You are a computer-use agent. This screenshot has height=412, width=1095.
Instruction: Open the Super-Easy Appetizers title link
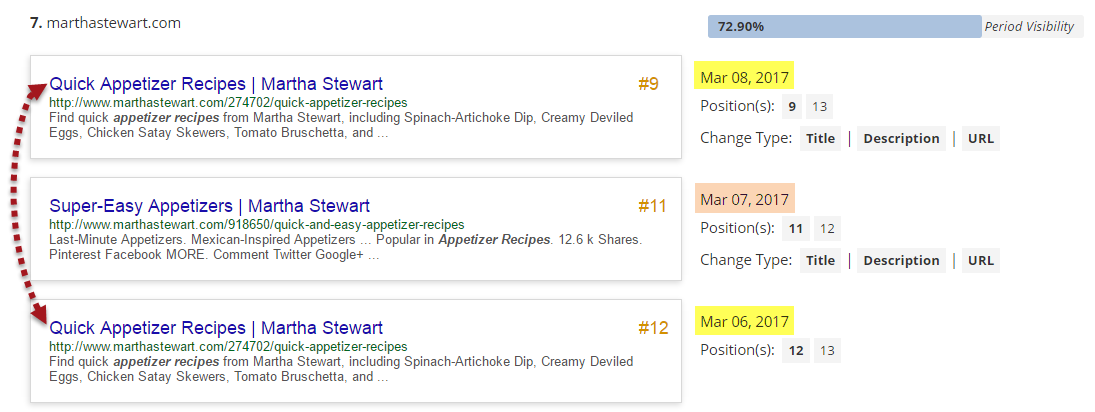tap(209, 206)
